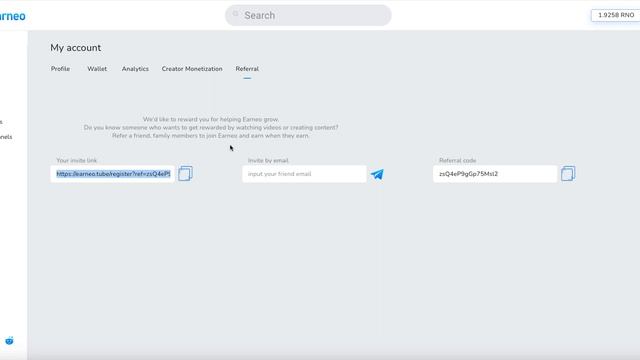The image size is (640, 360).
Task: Click the invite link text field
Action: point(113,174)
